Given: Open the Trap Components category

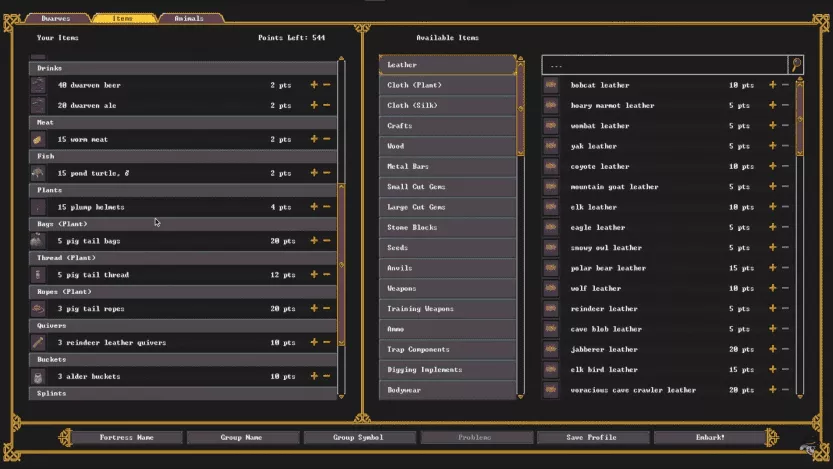Looking at the screenshot, I should (447, 349).
